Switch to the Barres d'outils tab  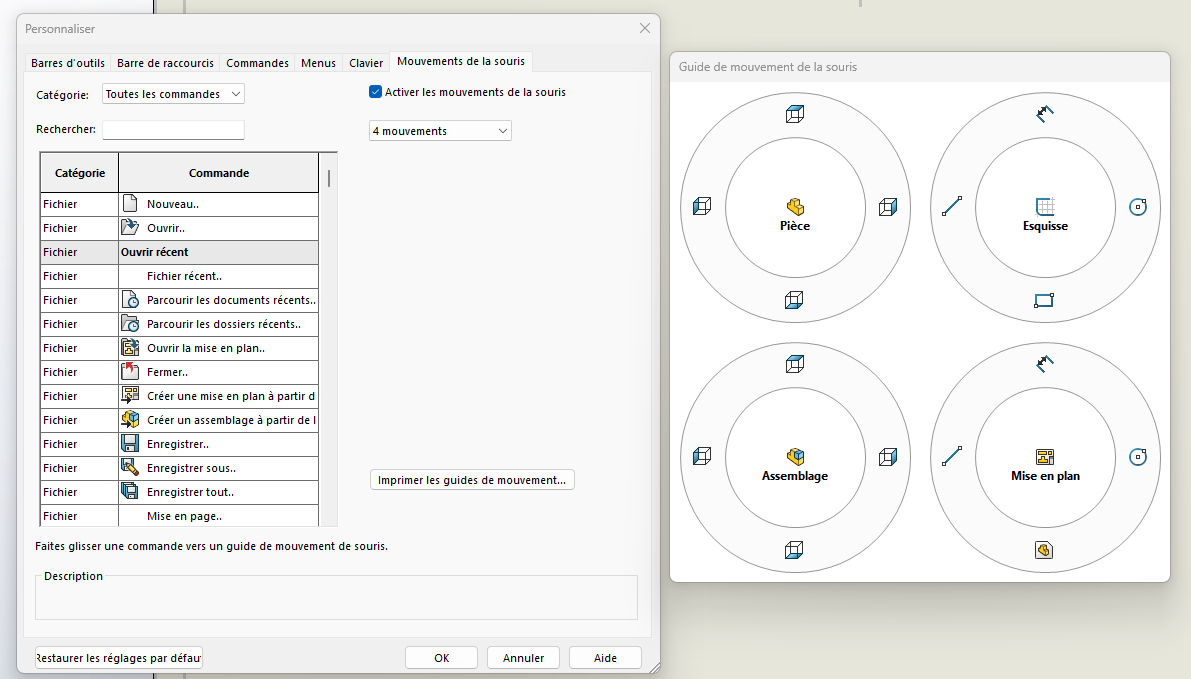click(x=68, y=63)
